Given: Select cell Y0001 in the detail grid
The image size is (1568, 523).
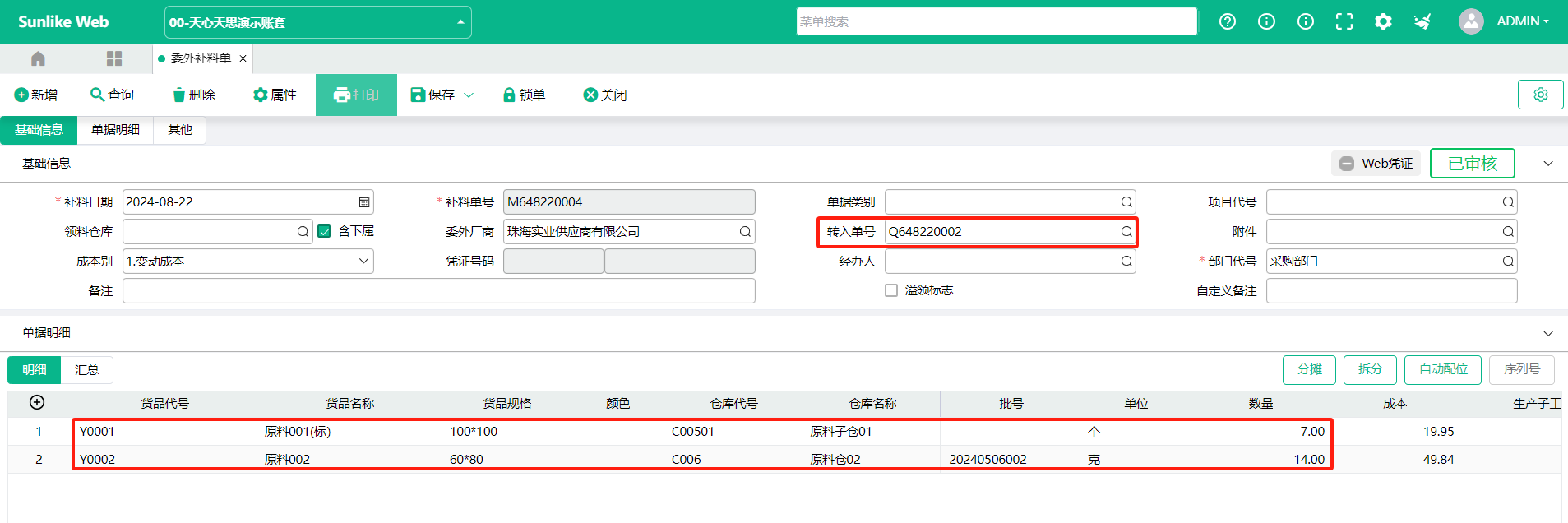Looking at the screenshot, I should tap(164, 432).
